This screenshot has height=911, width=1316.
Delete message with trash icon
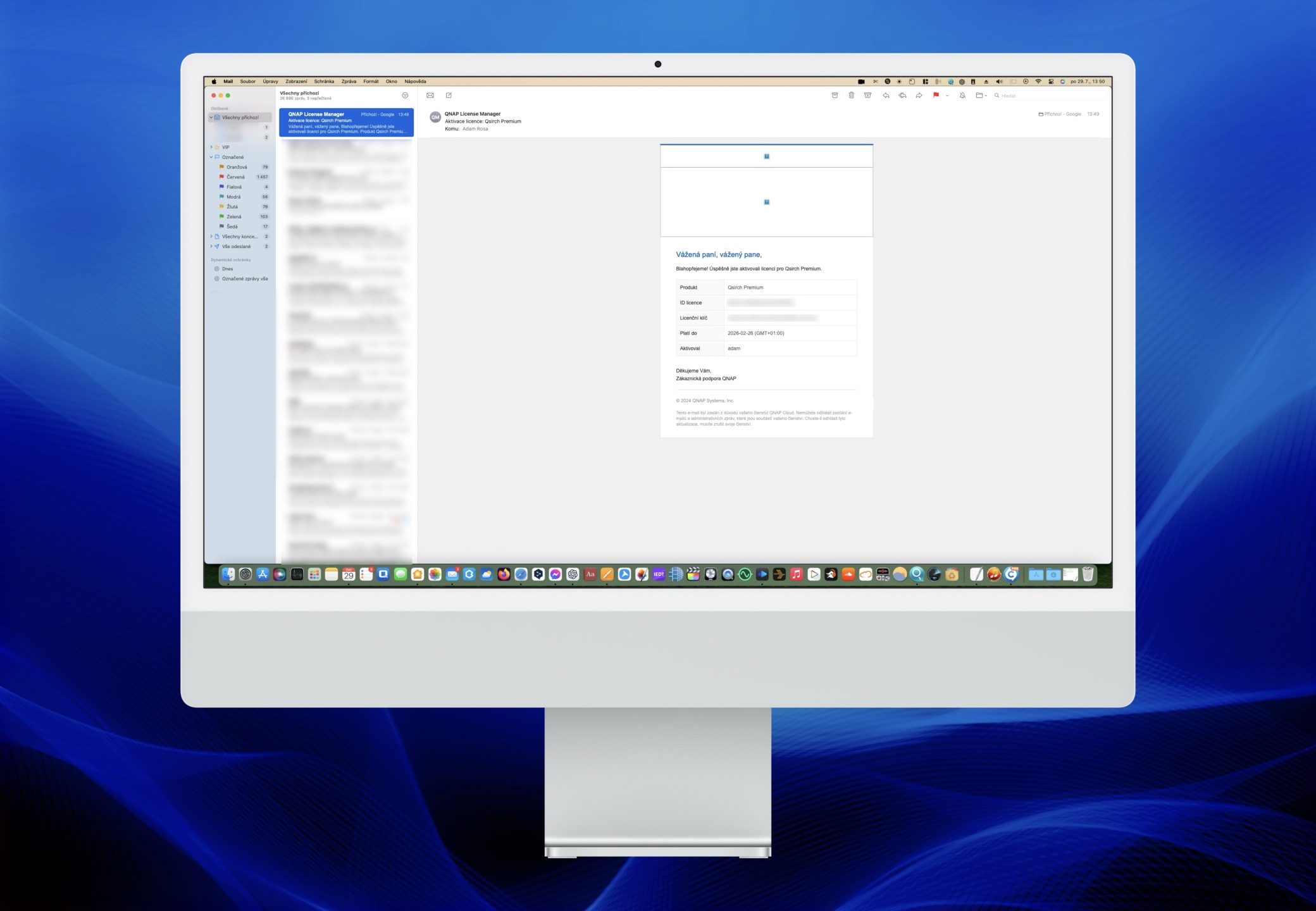click(x=851, y=96)
